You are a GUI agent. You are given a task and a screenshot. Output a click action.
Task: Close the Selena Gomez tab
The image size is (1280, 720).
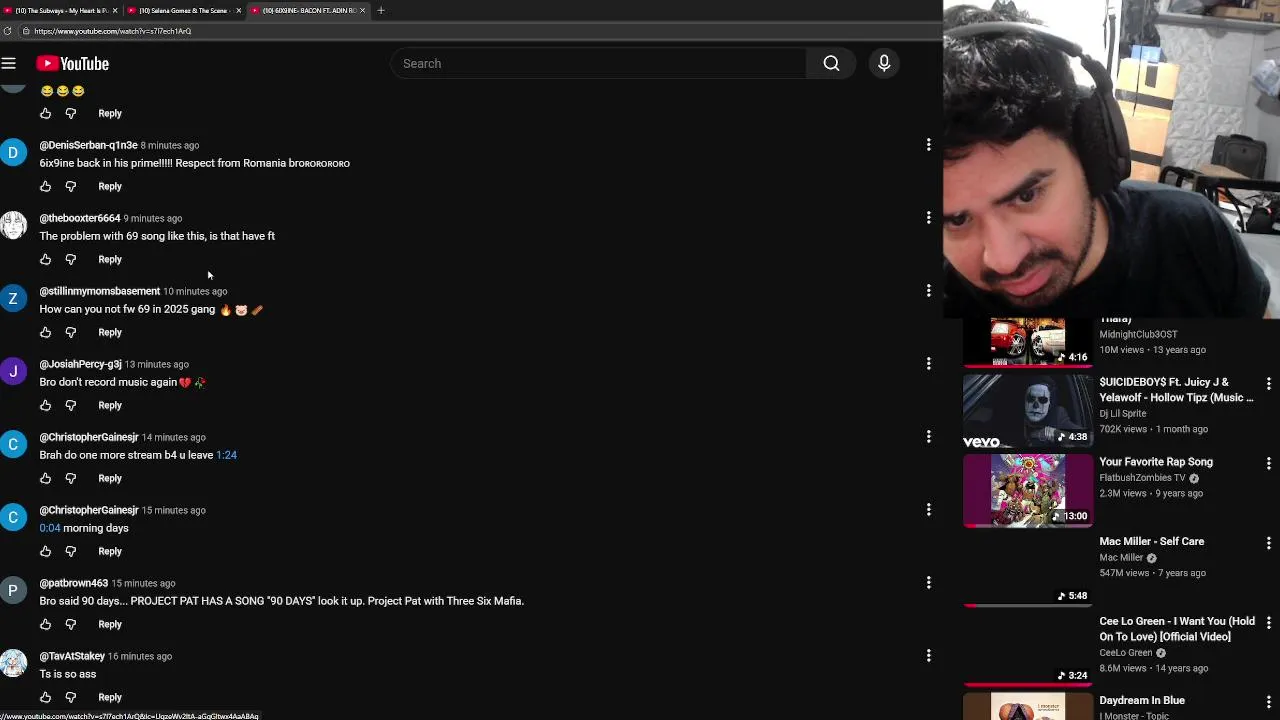click(x=238, y=10)
